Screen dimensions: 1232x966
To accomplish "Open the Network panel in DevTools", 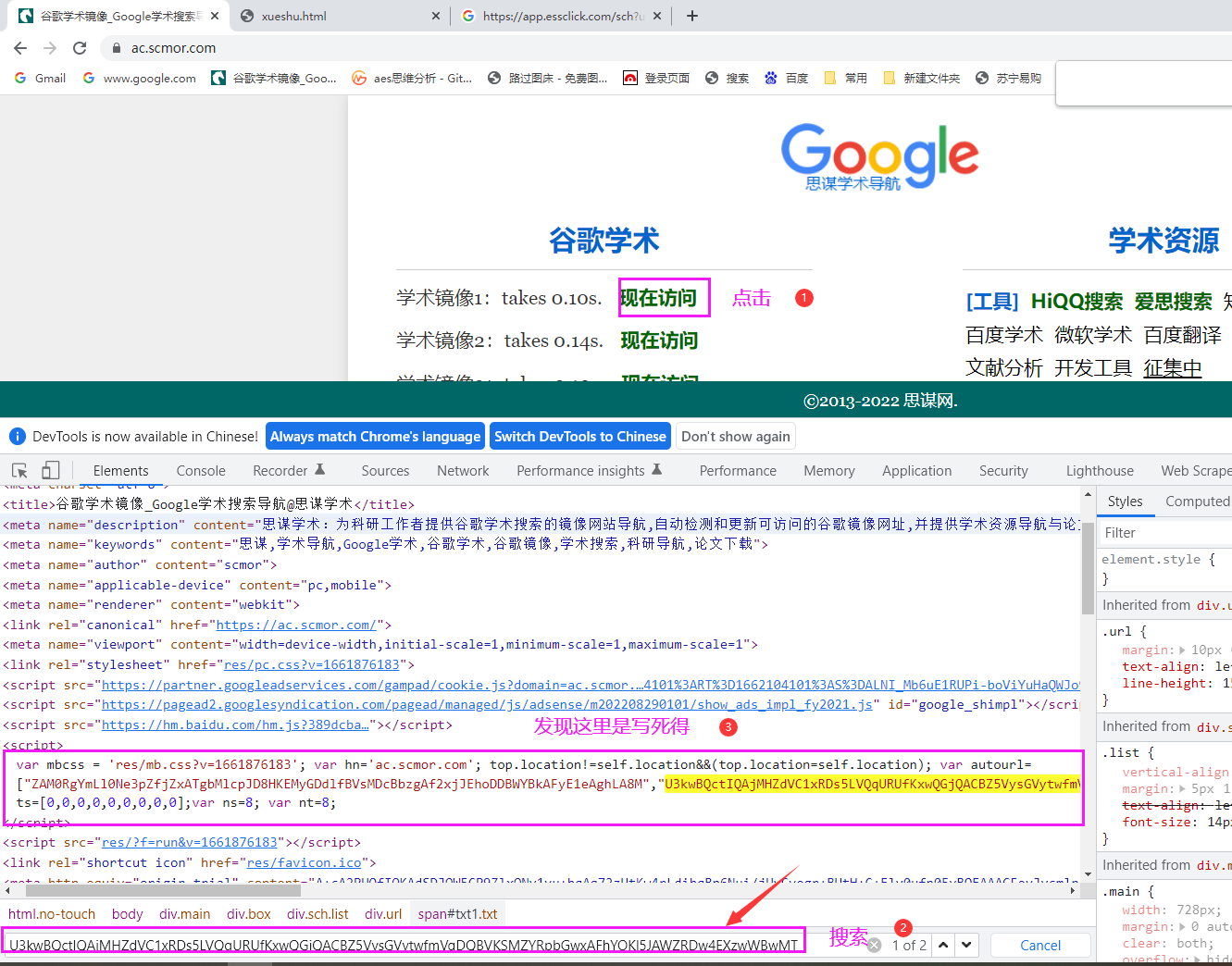I will [463, 471].
